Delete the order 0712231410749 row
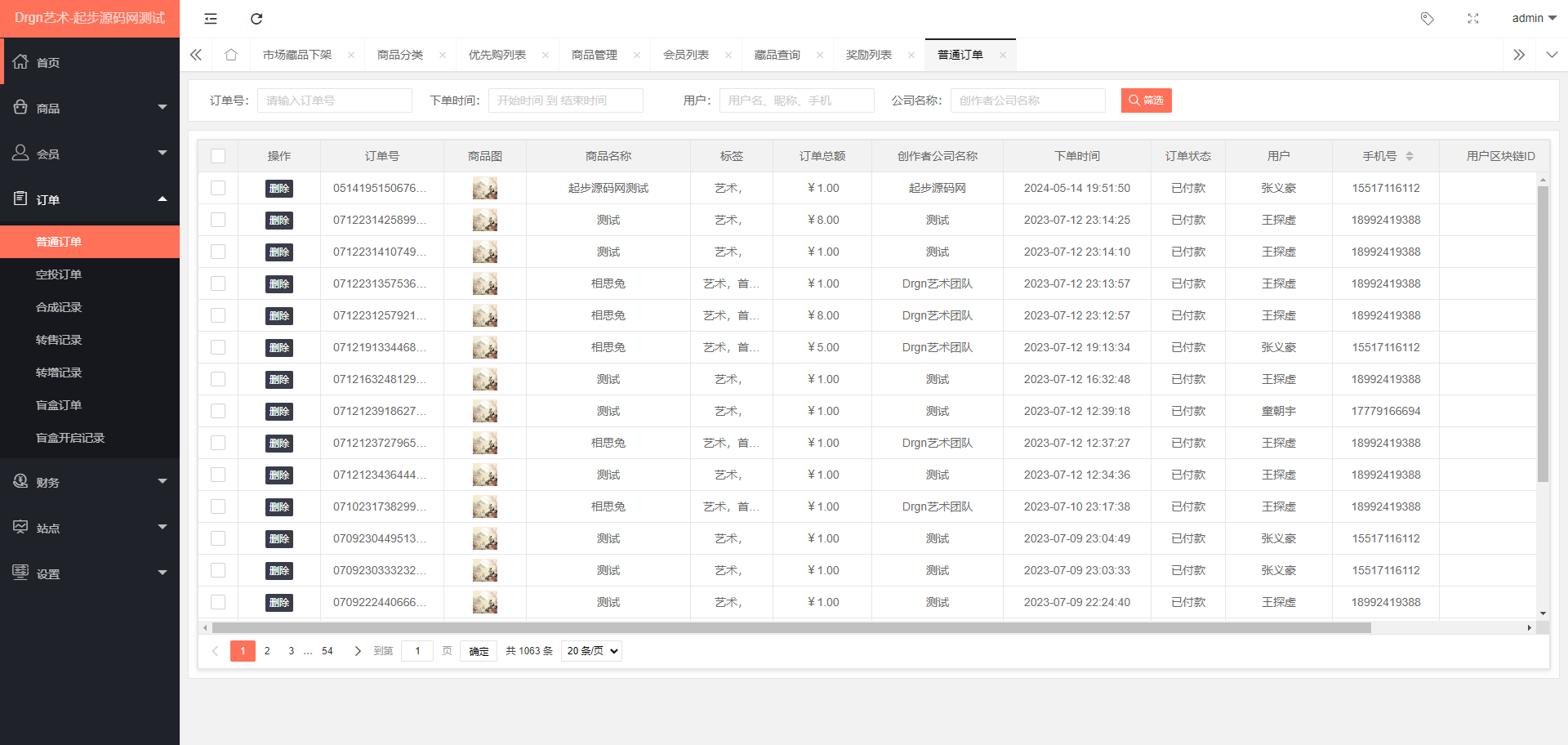 coord(279,252)
